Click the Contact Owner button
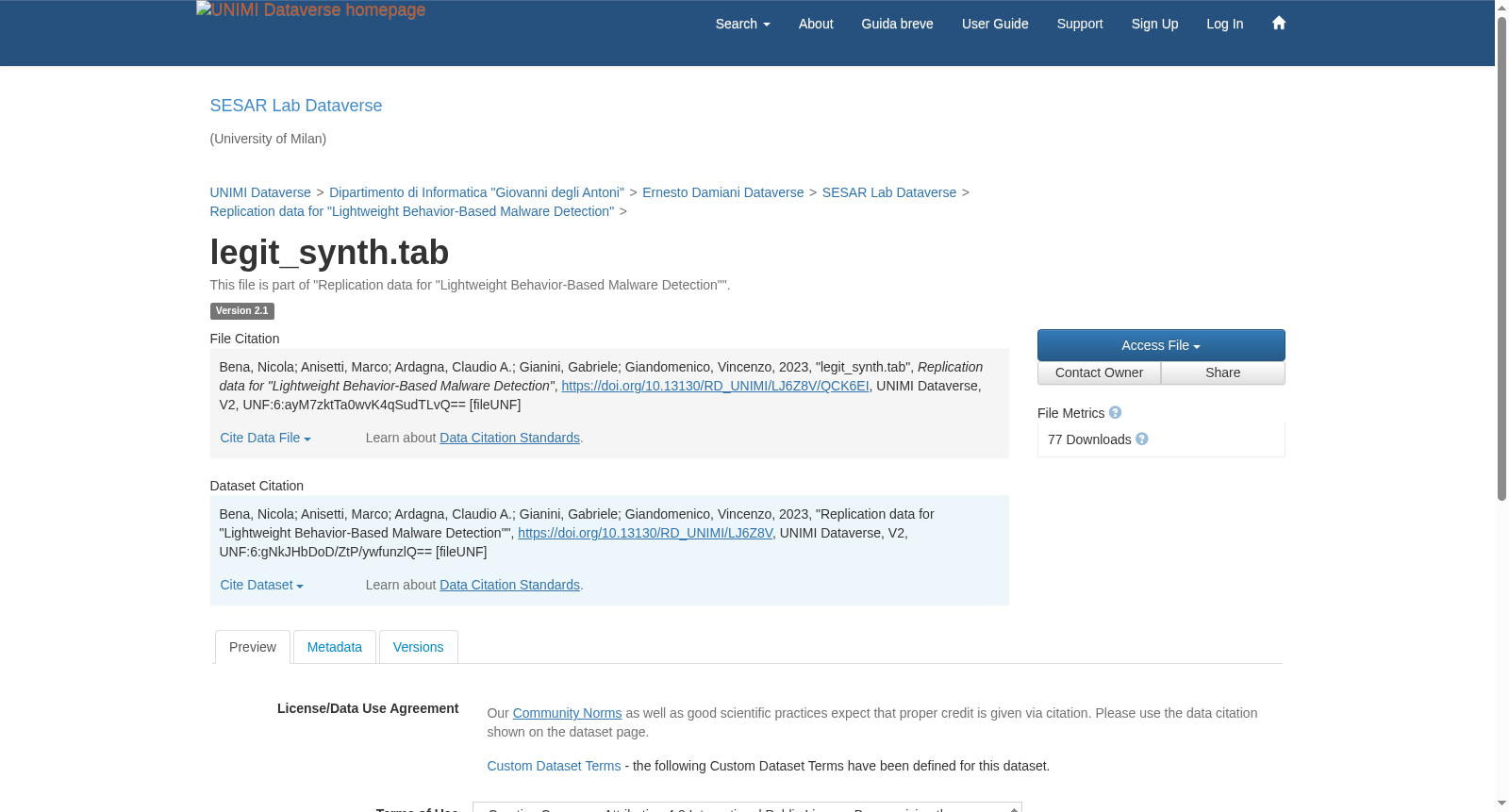 (x=1099, y=373)
